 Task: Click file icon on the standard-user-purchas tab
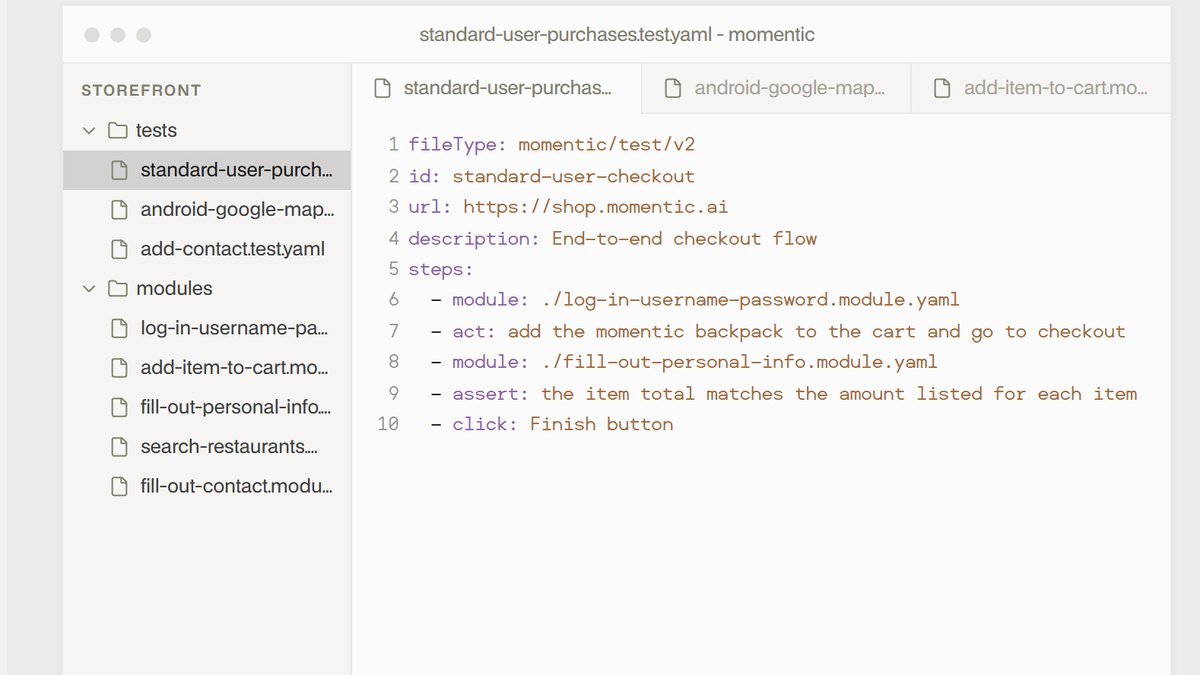pyautogui.click(x=381, y=88)
